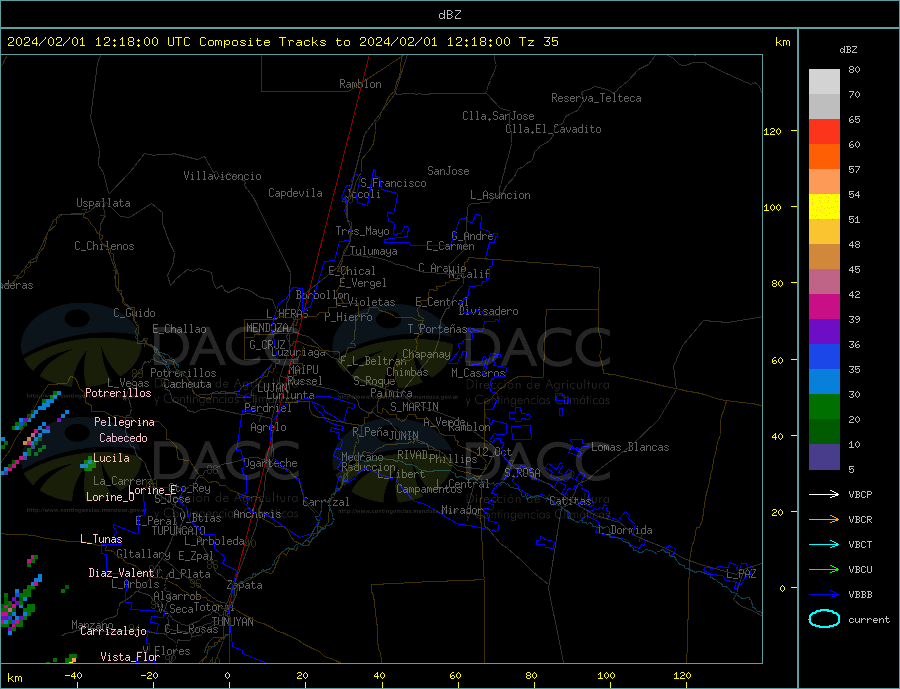Select the red 65 dBZ color swatch

pos(824,131)
